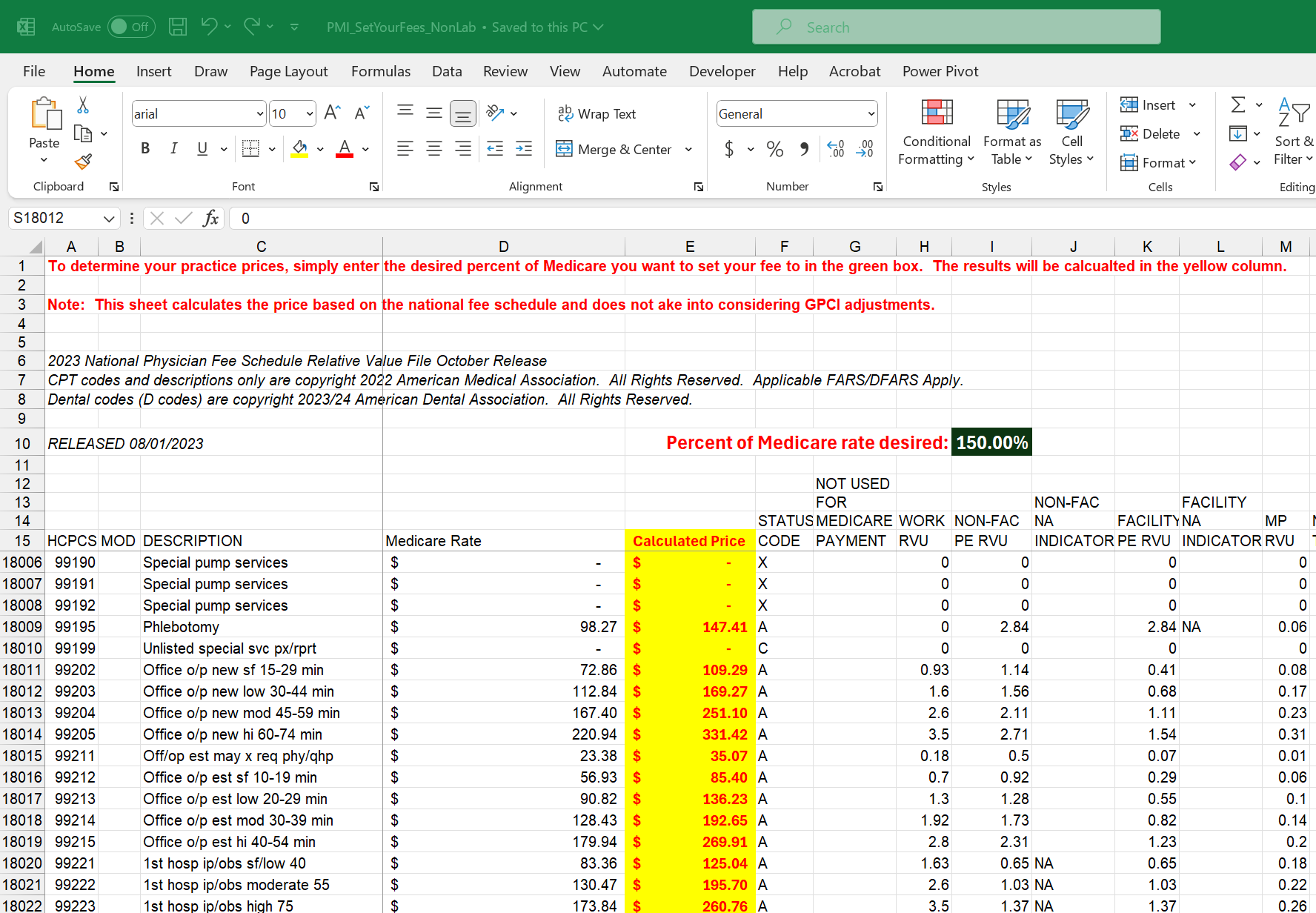This screenshot has width=1316, height=913.
Task: Click the Format Painter brush icon
Action: tap(84, 162)
